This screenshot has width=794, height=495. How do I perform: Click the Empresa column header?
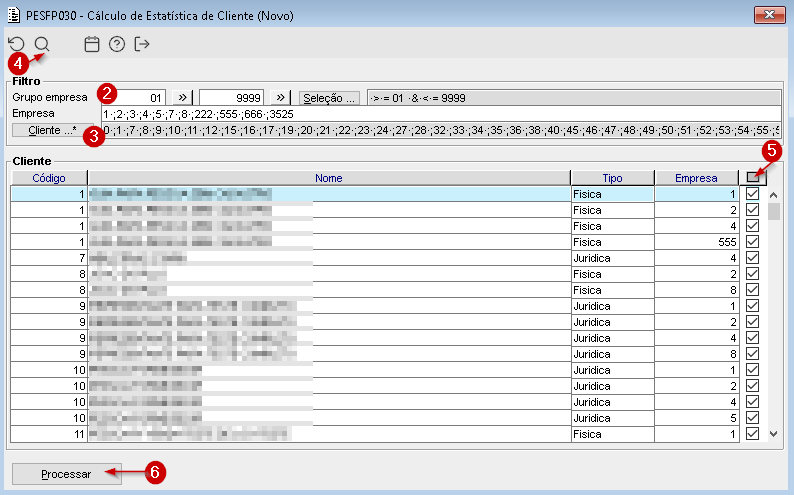click(696, 178)
